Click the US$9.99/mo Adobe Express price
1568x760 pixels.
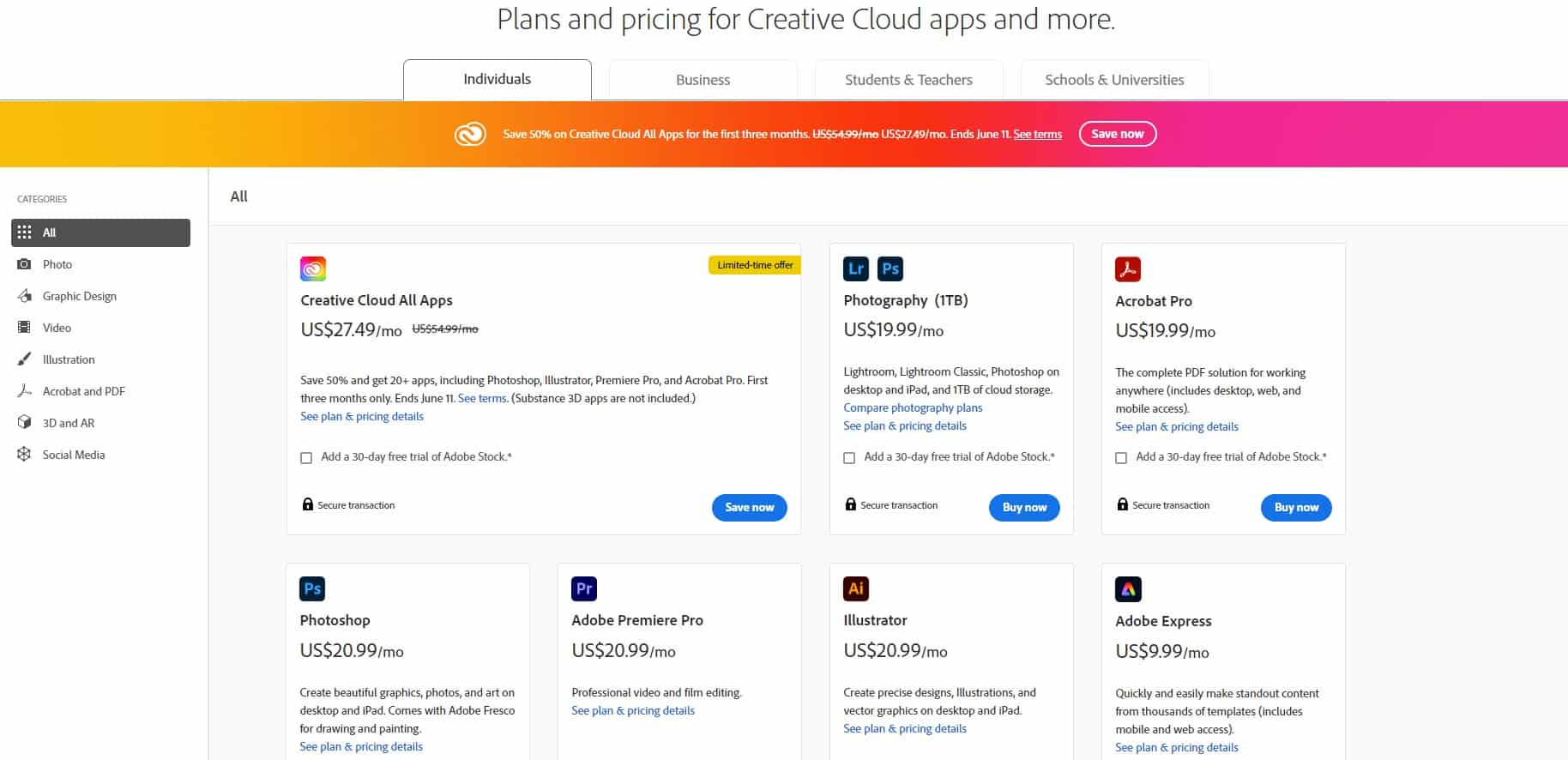pyautogui.click(x=1162, y=651)
